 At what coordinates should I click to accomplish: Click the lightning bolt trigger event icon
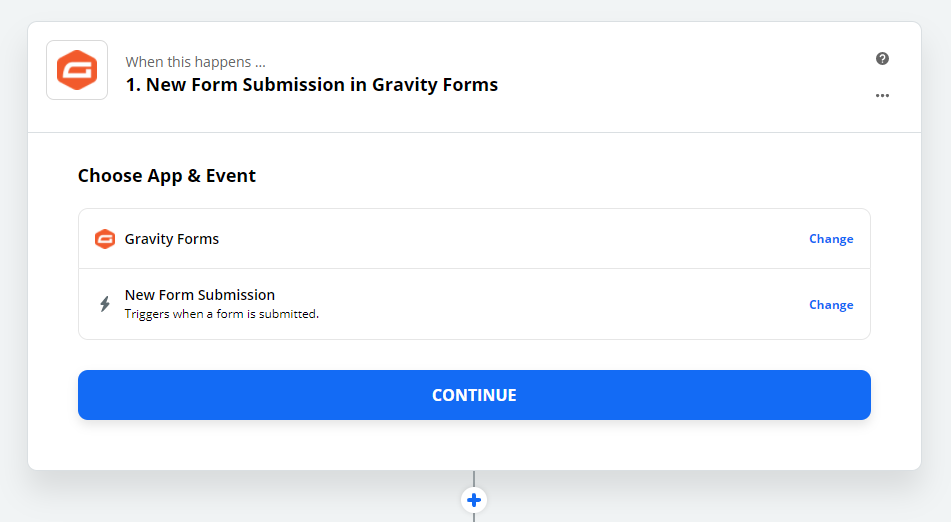point(105,304)
